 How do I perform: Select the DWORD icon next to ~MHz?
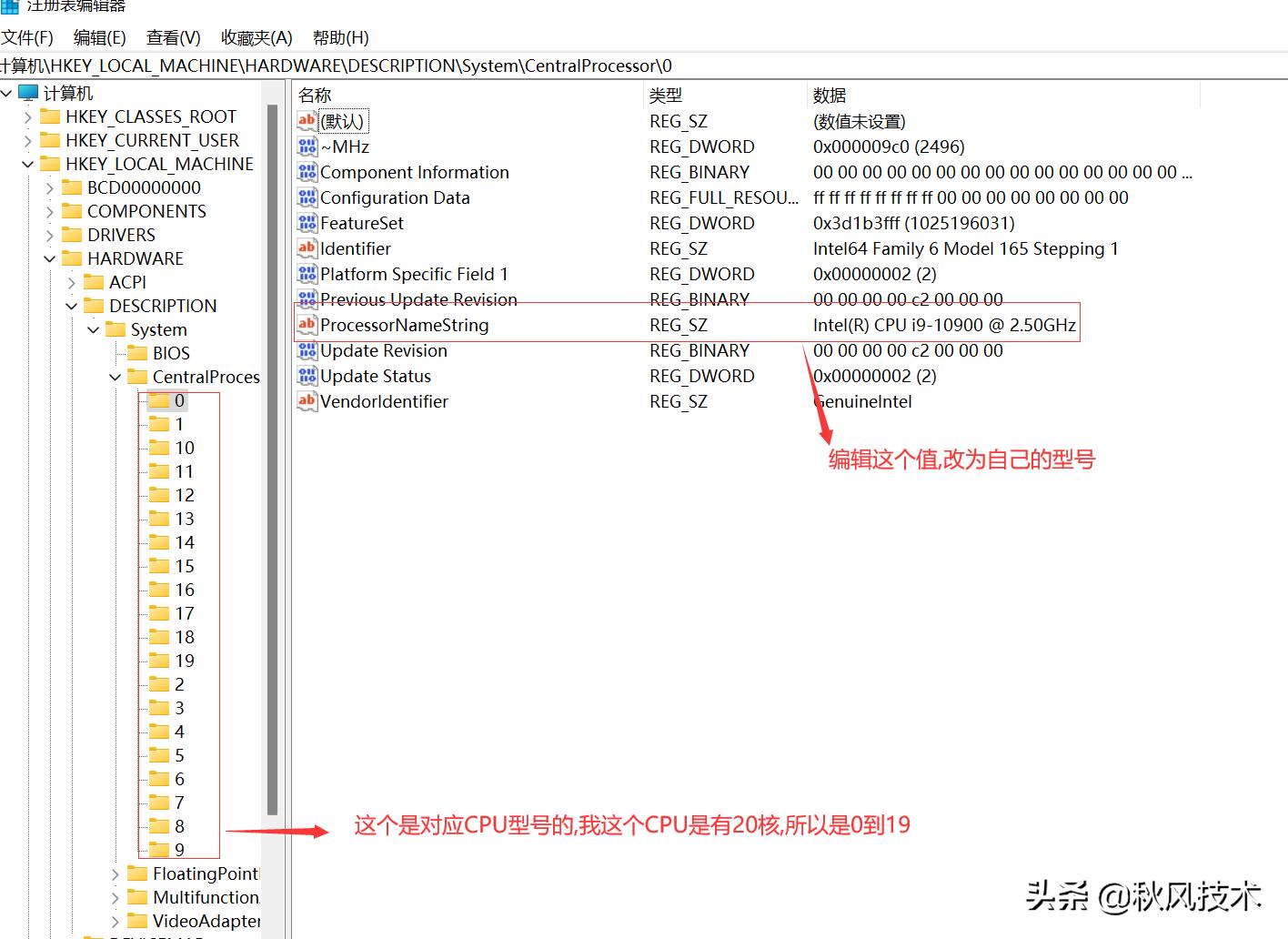307,146
